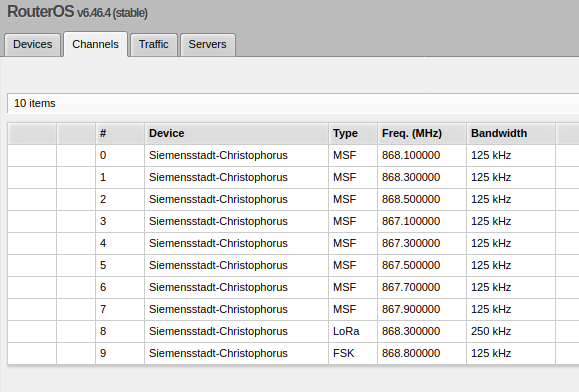
Task: Select channel row number 3
Action: click(x=293, y=221)
